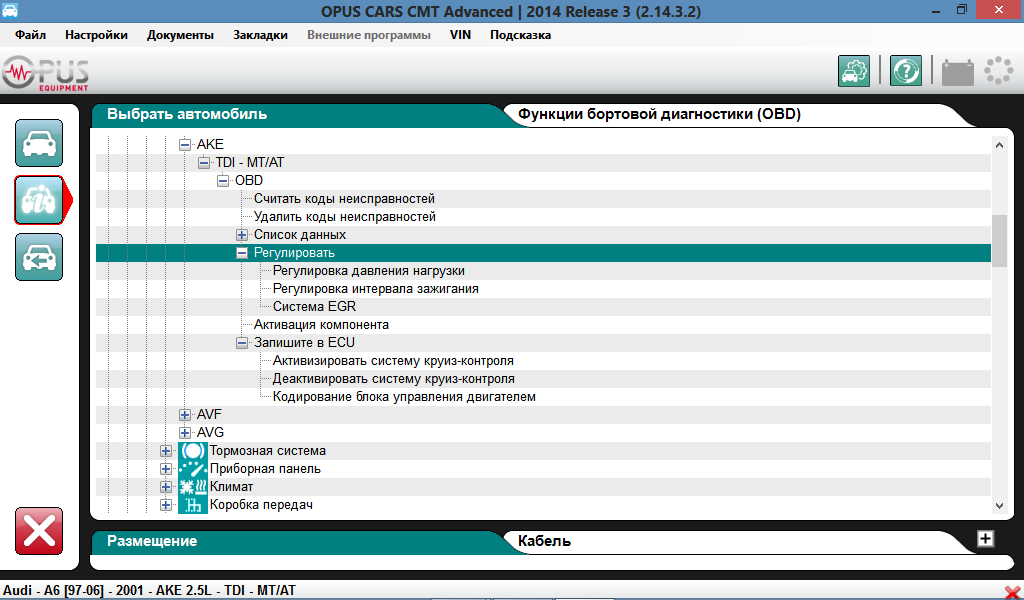Select the Коробка передач label
This screenshot has width=1024, height=600.
[x=261, y=505]
